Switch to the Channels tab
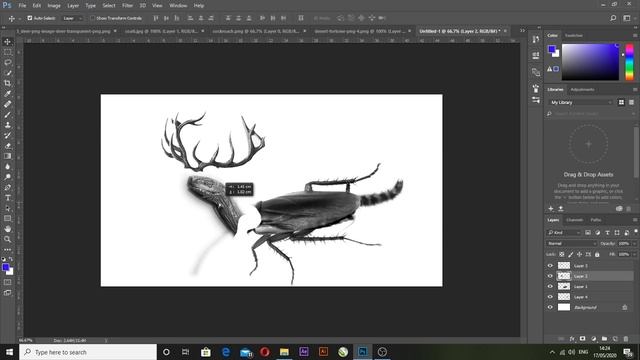This screenshot has width=640, height=360. pyautogui.click(x=574, y=220)
